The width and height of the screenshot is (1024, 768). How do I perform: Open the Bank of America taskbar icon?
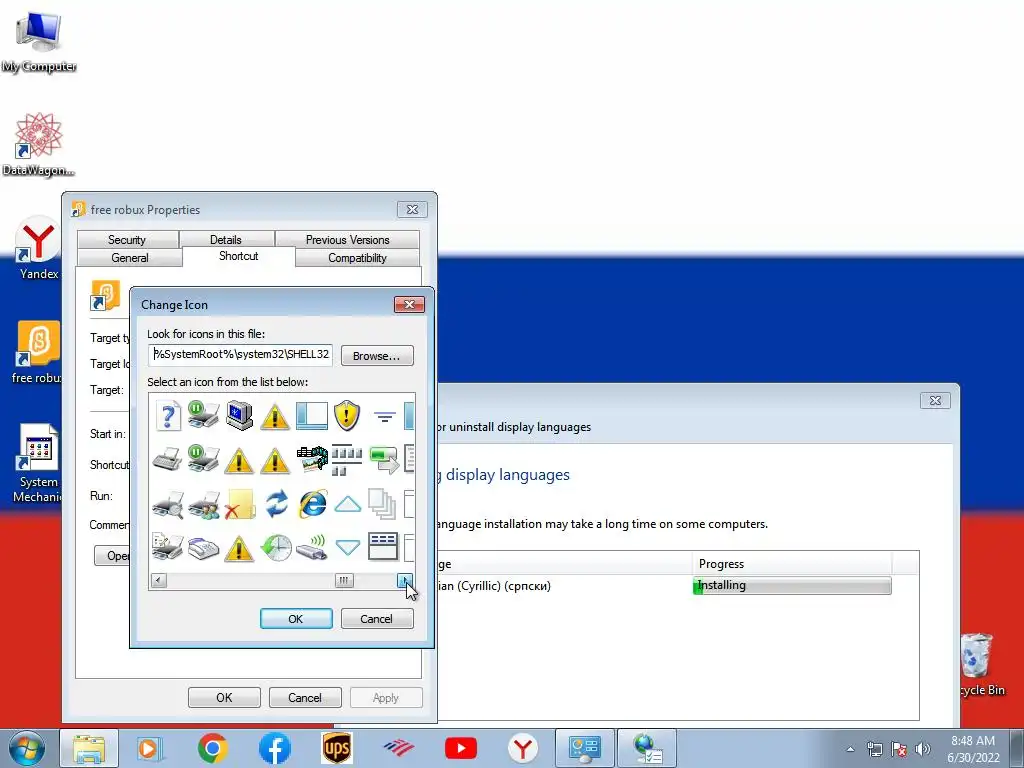pos(398,748)
